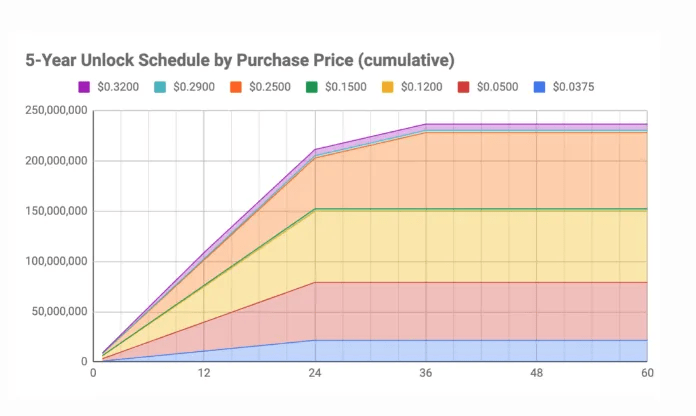Viewport: 696px width, 416px height.
Task: Click the red $0.0500 legend swatch
Action: point(466,87)
